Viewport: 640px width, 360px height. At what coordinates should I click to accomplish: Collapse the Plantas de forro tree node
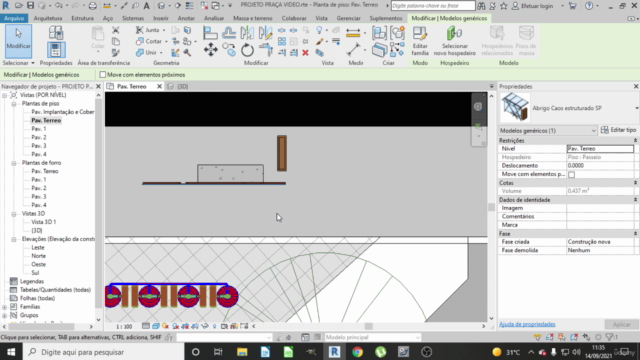pos(13,163)
